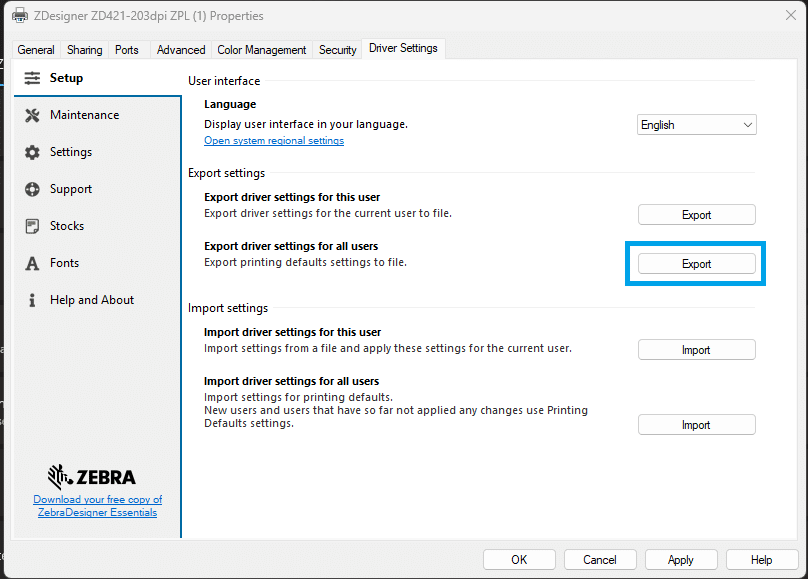Open system regional settings link
This screenshot has width=808, height=579.
coord(274,141)
